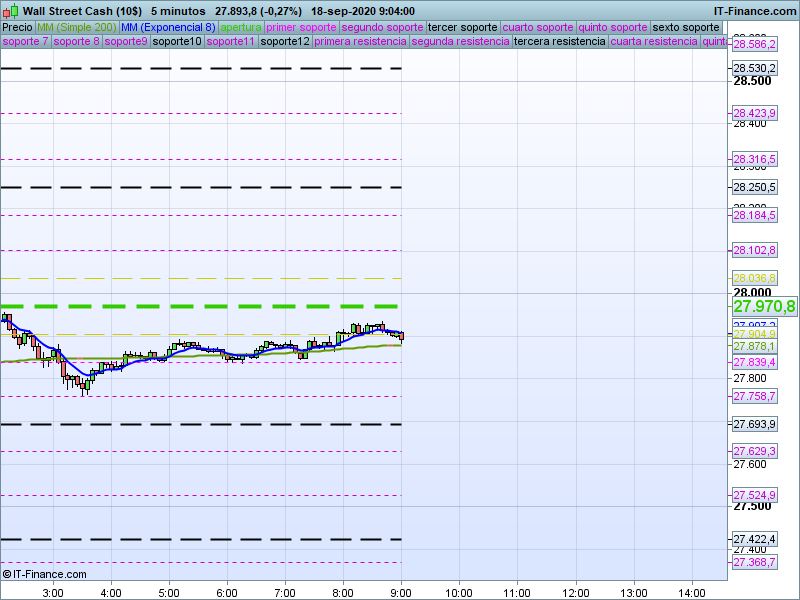Click the magenta 27.368,7 price tag
This screenshot has width=800, height=600.
[754, 562]
